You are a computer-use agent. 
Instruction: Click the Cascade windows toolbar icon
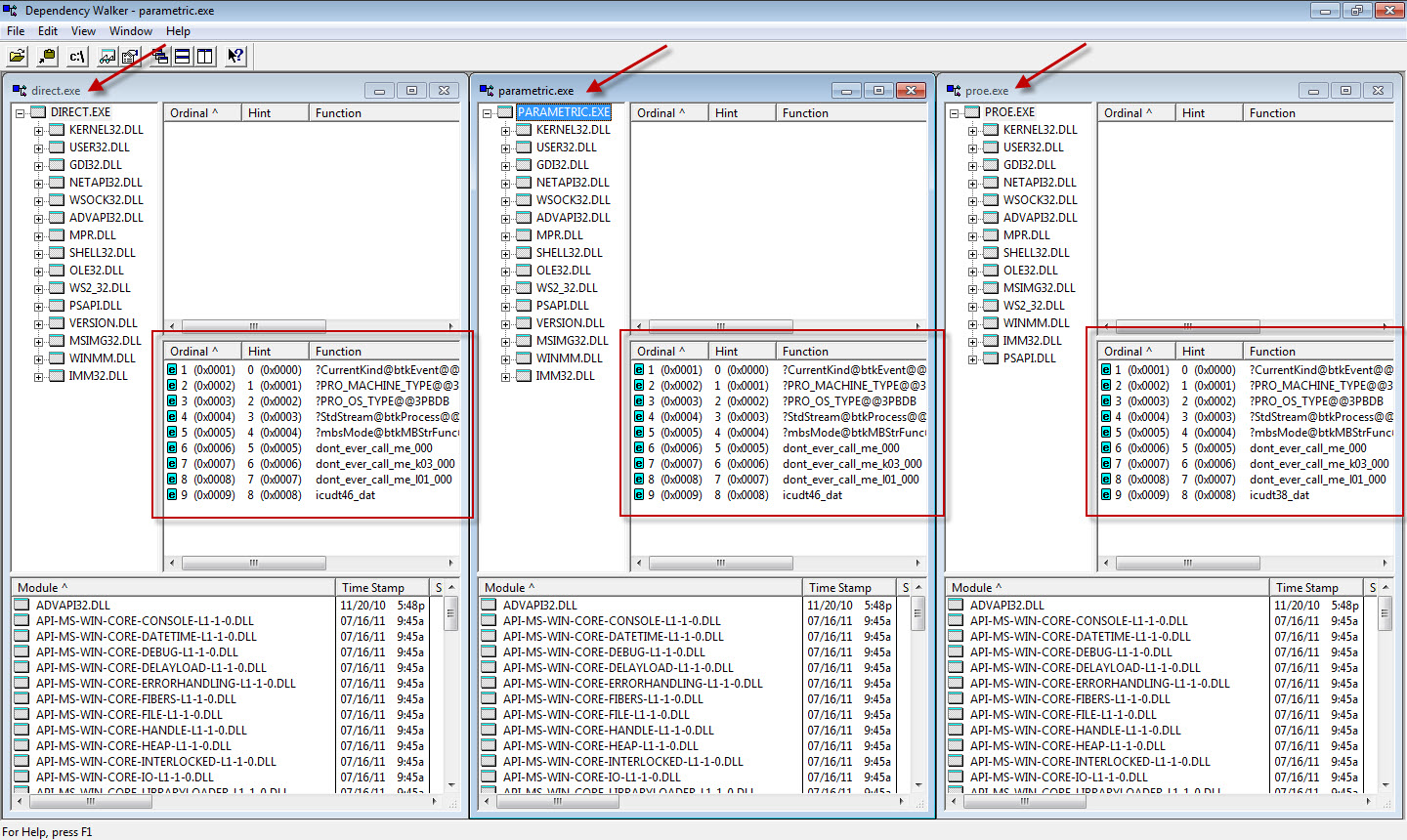click(158, 57)
